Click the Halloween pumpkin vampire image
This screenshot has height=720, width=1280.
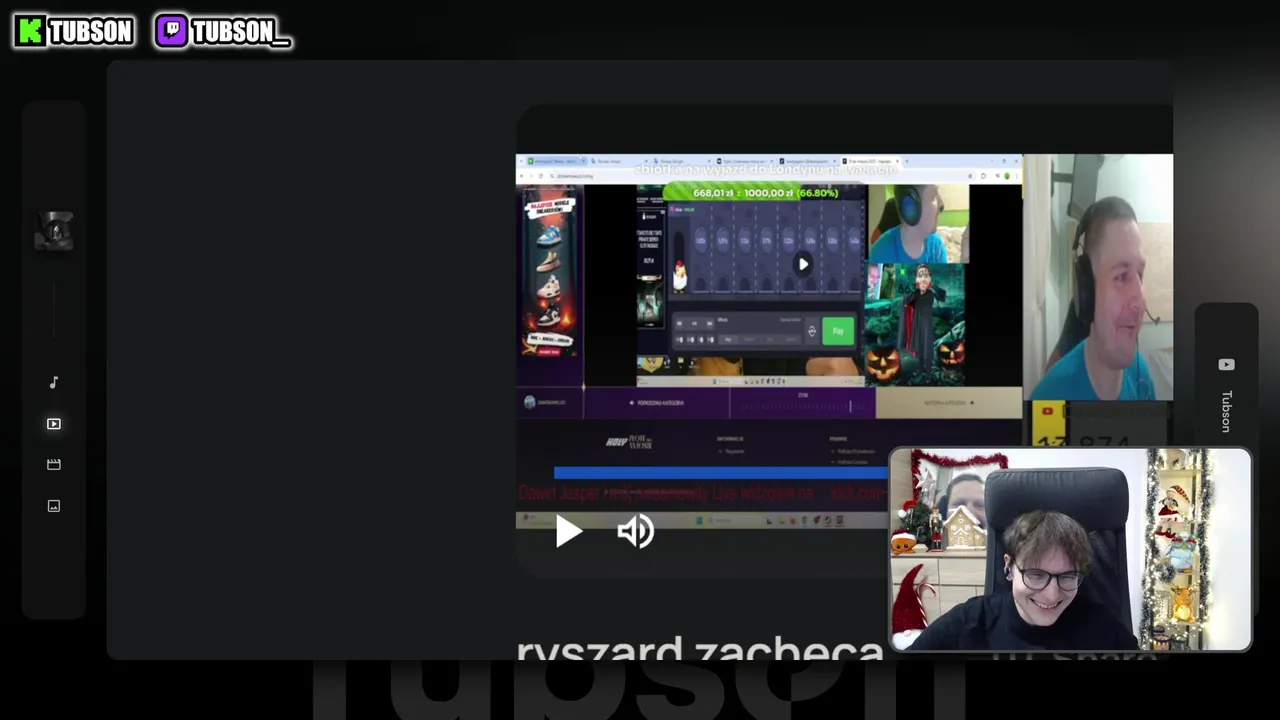pos(915,325)
